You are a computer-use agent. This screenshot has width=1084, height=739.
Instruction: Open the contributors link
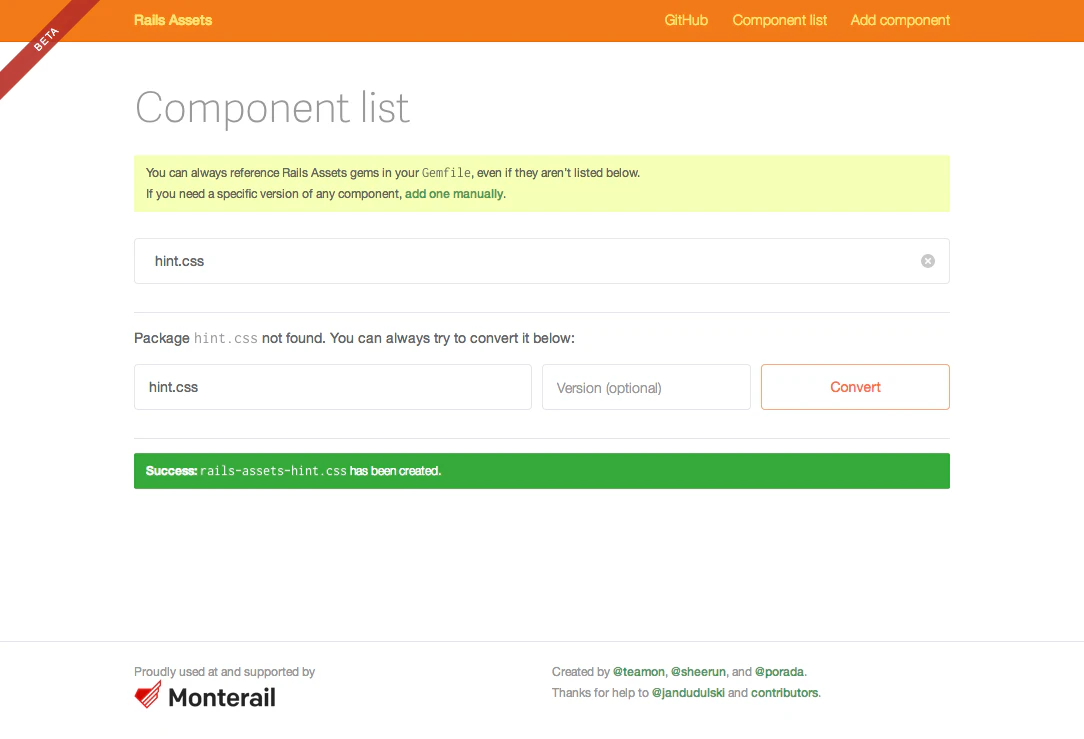784,693
